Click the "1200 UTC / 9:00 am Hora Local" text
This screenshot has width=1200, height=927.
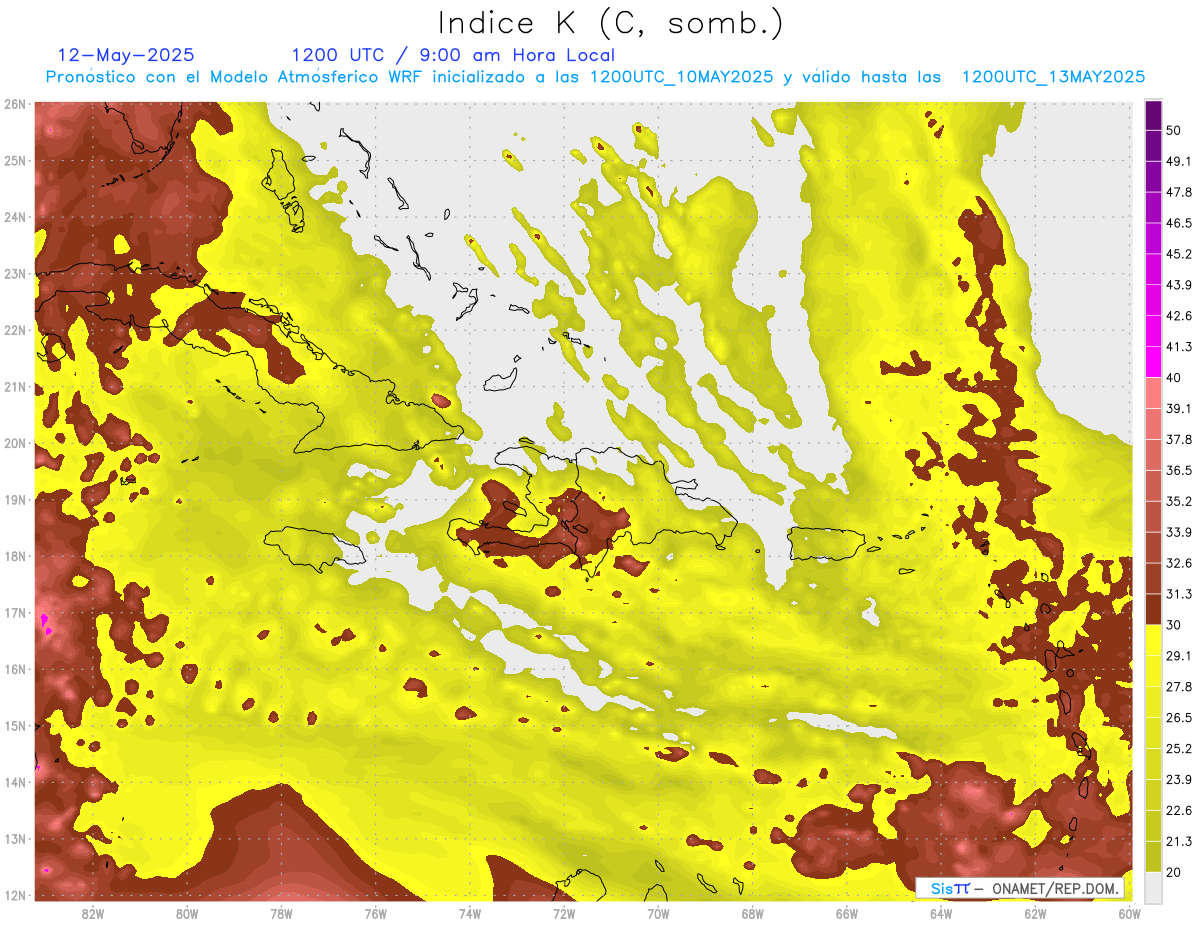pyautogui.click(x=453, y=55)
